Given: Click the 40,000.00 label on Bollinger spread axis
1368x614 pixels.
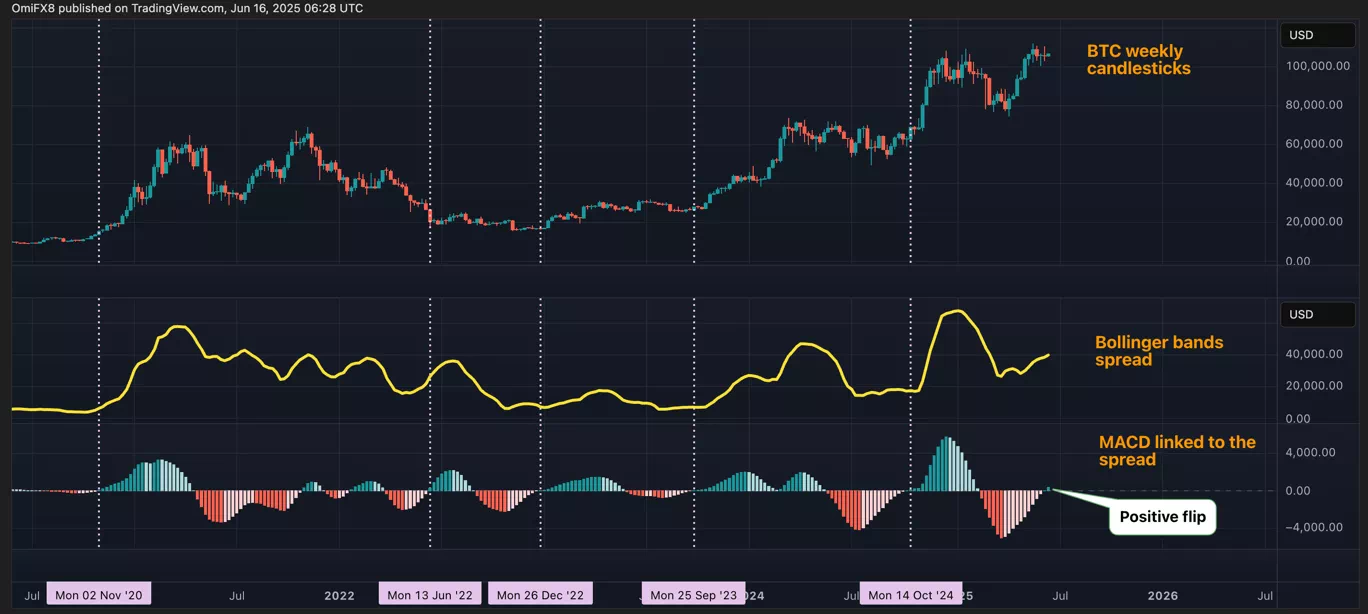Looking at the screenshot, I should click(x=1315, y=354).
